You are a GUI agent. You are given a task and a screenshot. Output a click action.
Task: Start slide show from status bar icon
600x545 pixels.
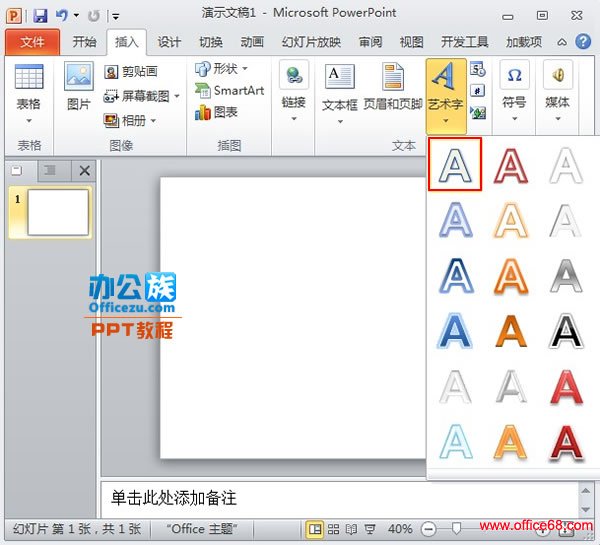370,529
